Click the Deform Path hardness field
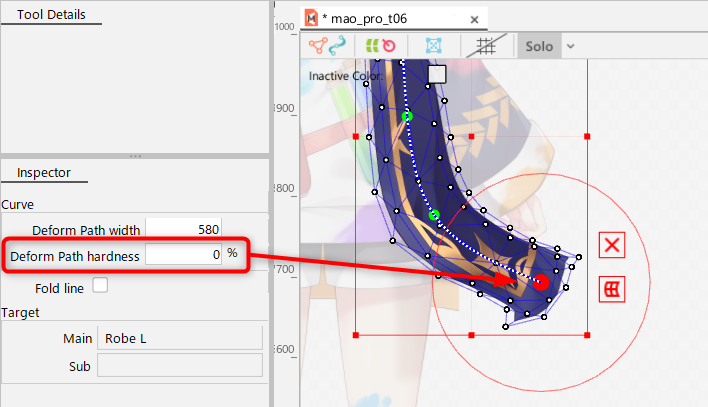708x407 pixels. pos(184,255)
